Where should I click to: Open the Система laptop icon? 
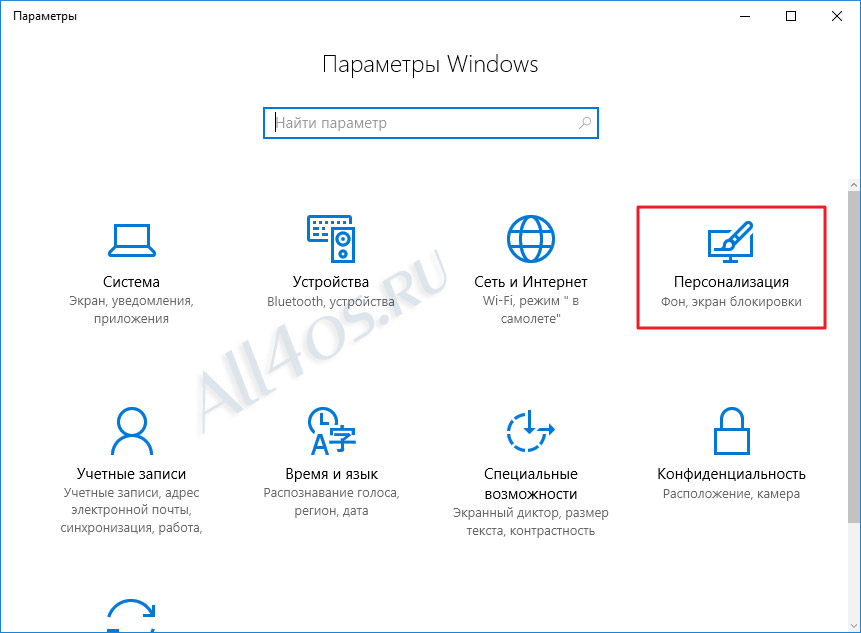[132, 240]
